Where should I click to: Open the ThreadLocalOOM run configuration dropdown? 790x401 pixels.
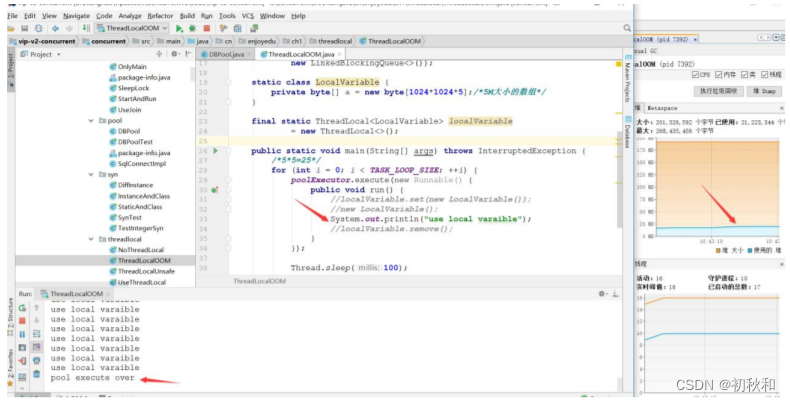pyautogui.click(x=132, y=28)
